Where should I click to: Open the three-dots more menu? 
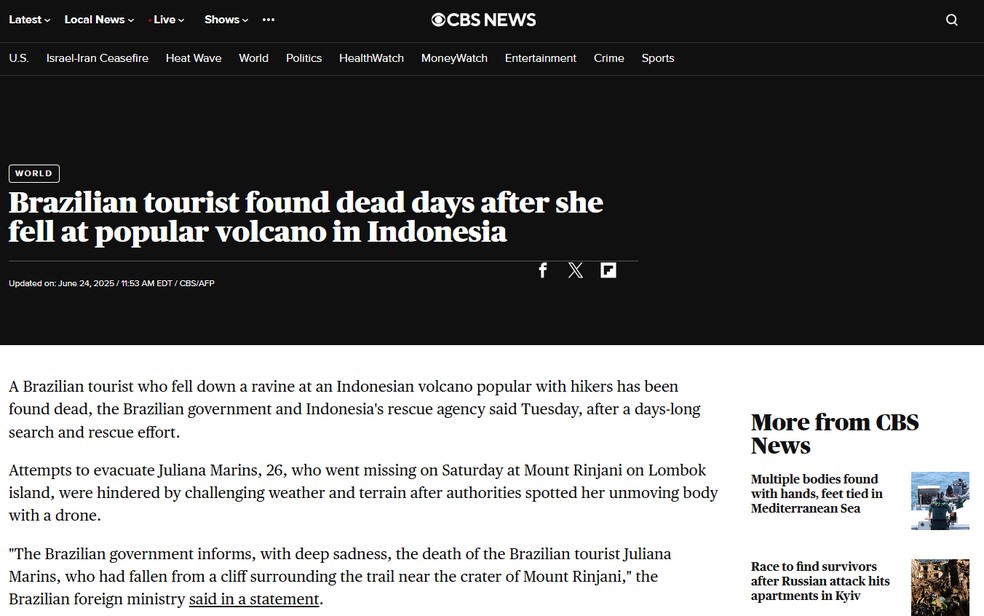click(x=268, y=20)
